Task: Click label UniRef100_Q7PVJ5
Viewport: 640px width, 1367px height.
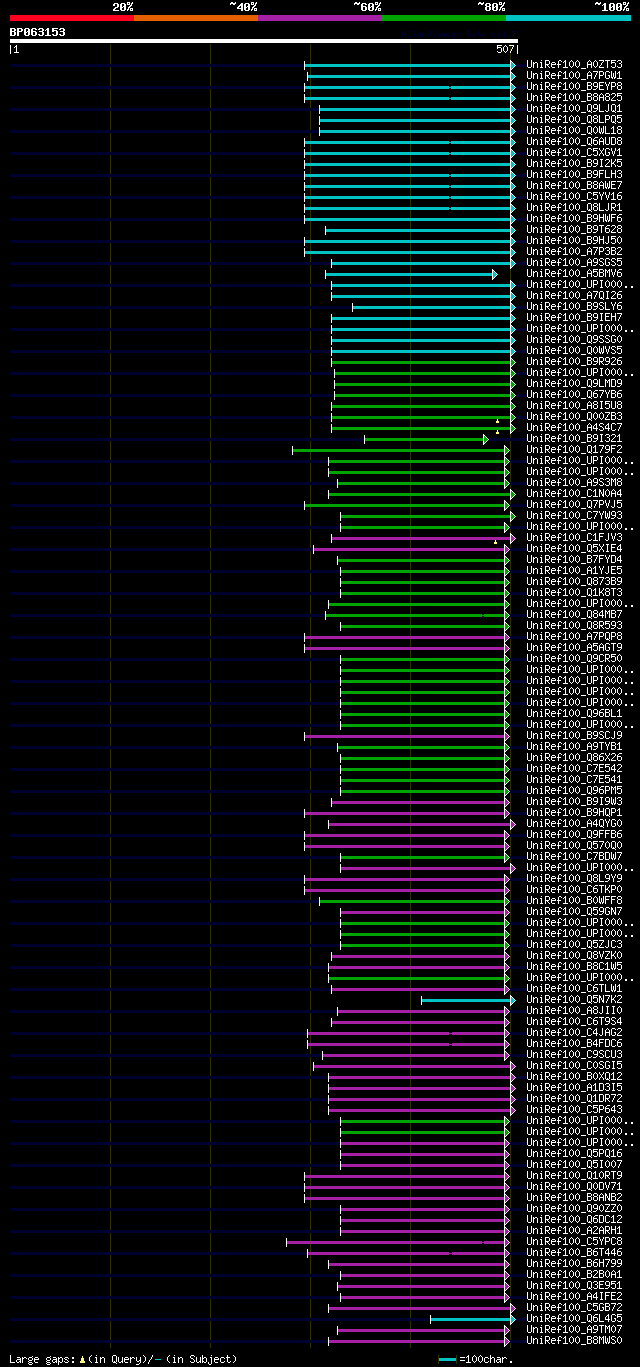Action: (574, 505)
